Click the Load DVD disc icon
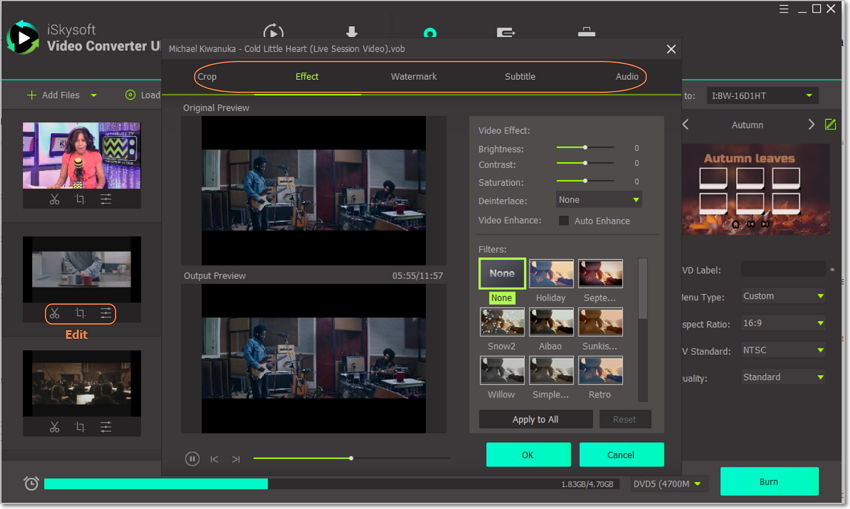 tap(130, 95)
